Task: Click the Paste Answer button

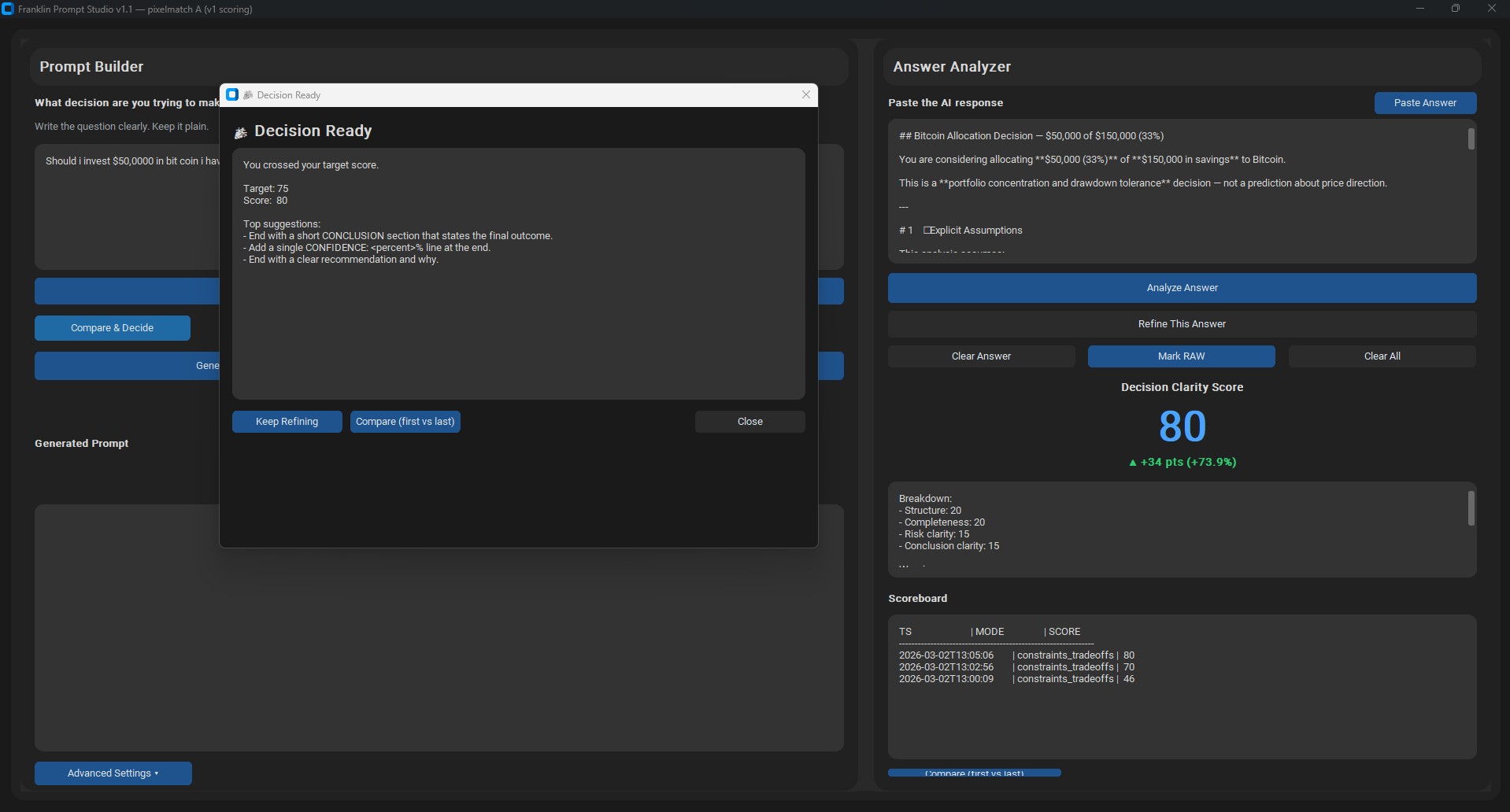Action: point(1424,103)
